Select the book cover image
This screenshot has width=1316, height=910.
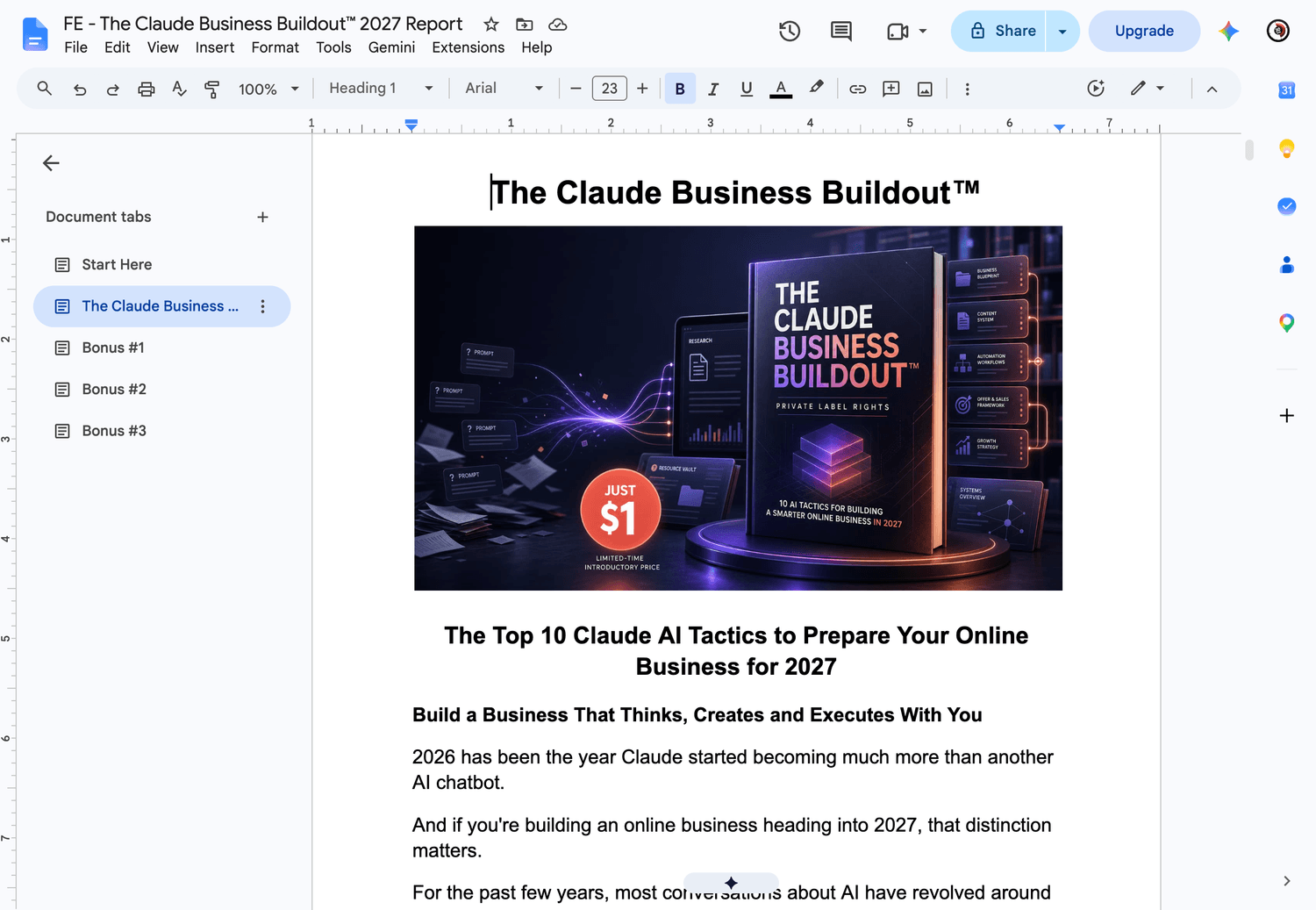pos(738,408)
